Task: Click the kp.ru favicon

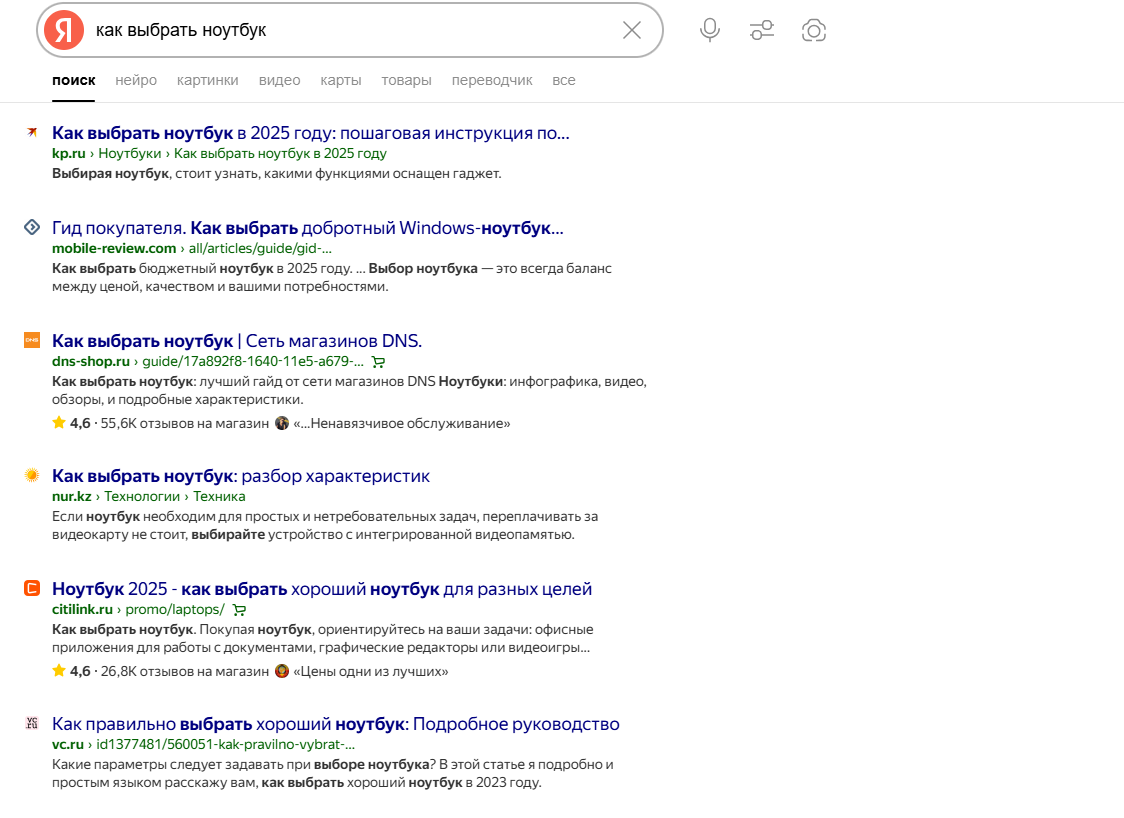Action: [x=32, y=132]
